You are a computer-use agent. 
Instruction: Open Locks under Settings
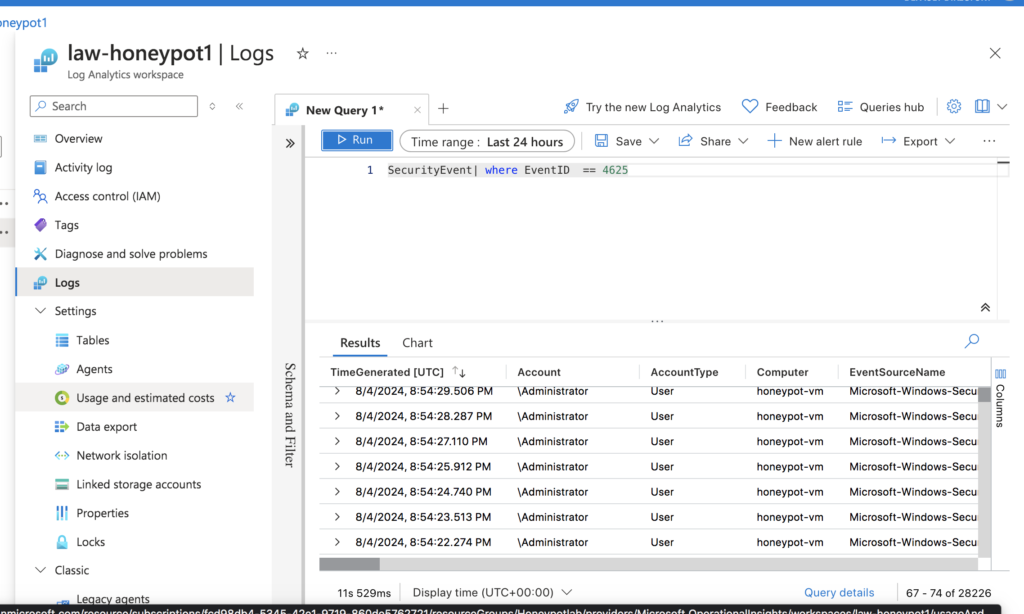[90, 541]
